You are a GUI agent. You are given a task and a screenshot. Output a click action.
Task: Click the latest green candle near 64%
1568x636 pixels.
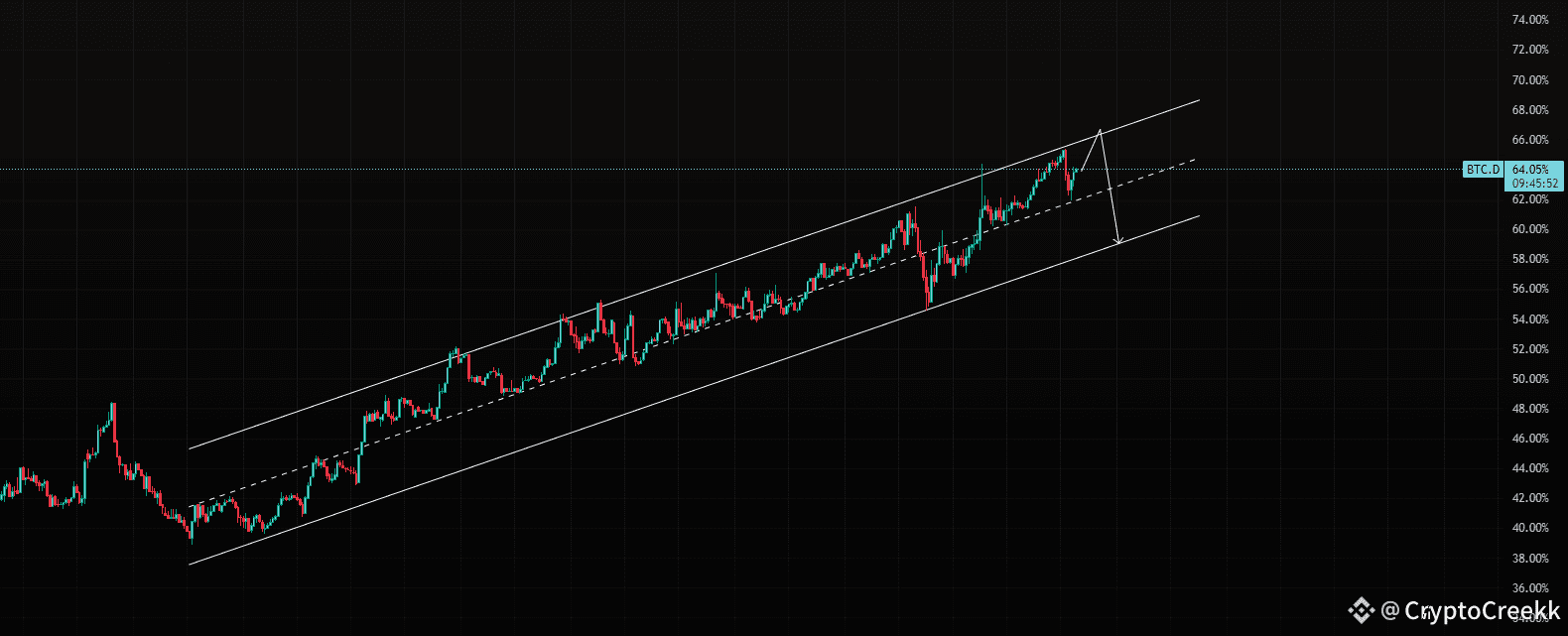pyautogui.click(x=1077, y=172)
